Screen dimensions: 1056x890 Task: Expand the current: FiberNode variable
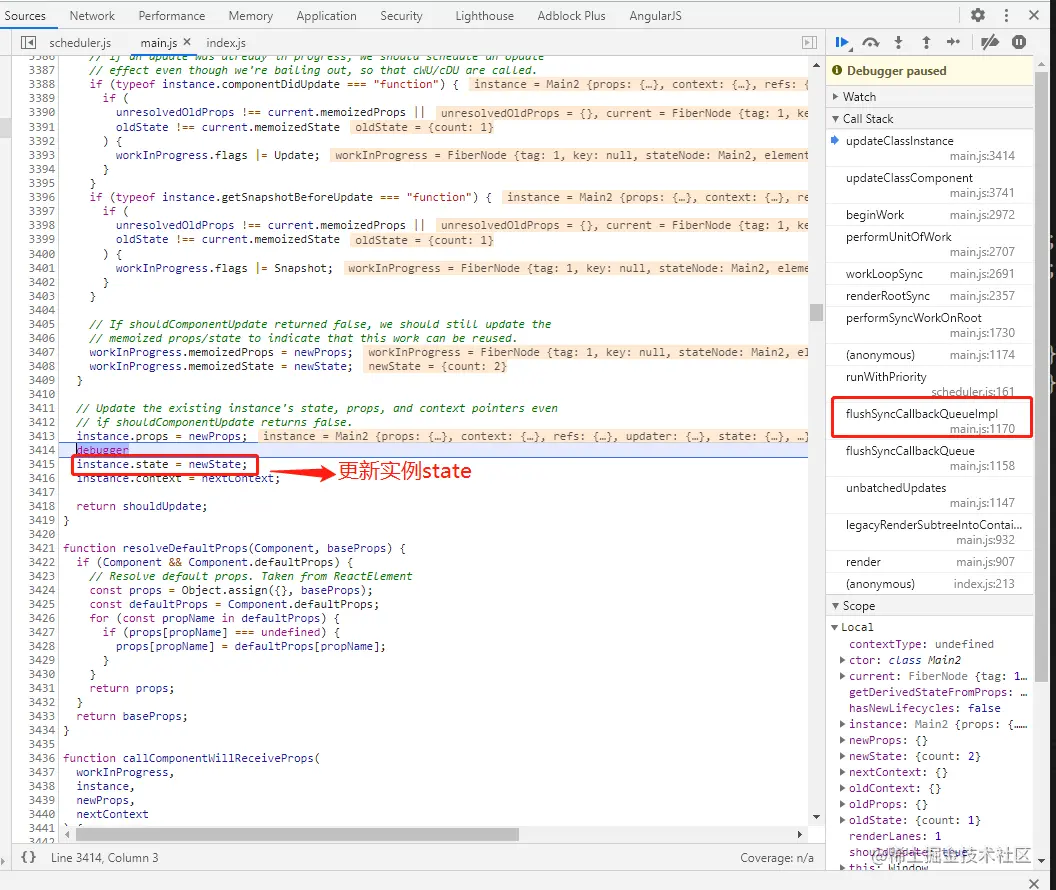[842, 676]
